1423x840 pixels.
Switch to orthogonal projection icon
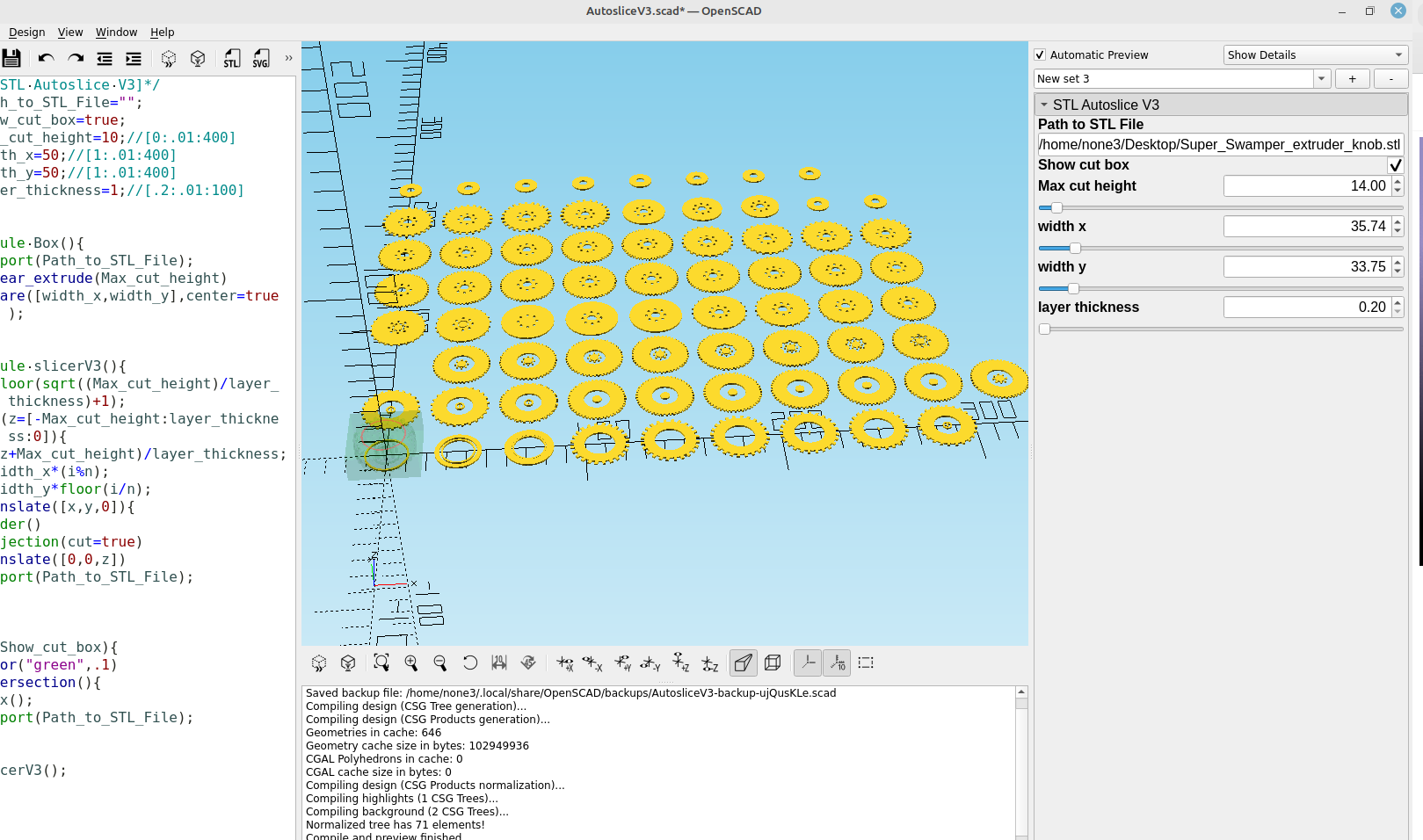[x=773, y=663]
